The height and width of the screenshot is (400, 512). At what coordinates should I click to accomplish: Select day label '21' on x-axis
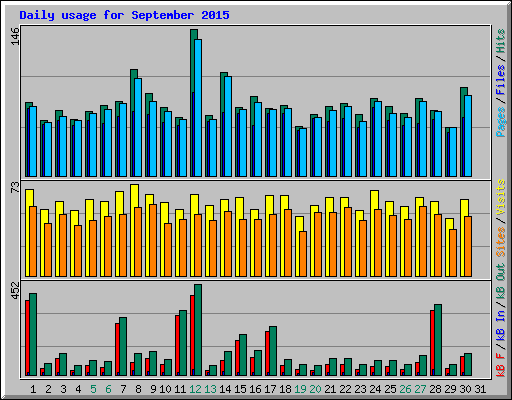330,389
